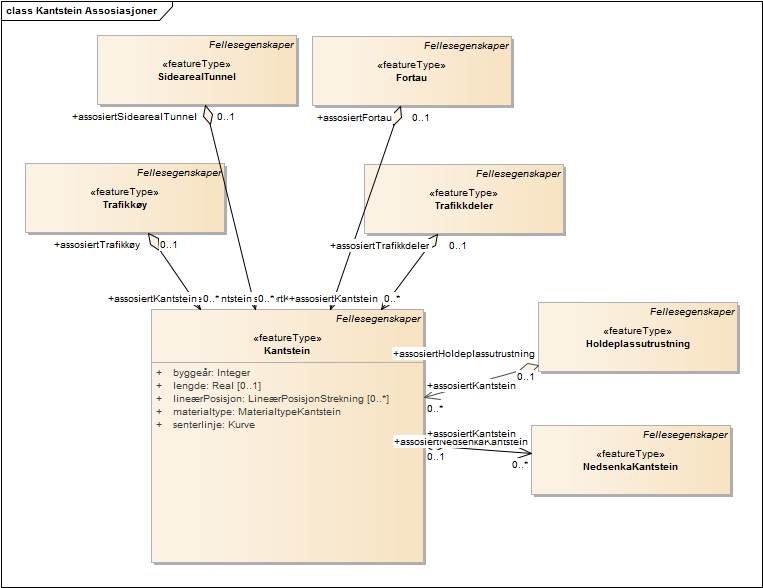Viewport: 763px width, 588px height.
Task: Click the aggregation diamond under Fortau
Action: click(397, 114)
